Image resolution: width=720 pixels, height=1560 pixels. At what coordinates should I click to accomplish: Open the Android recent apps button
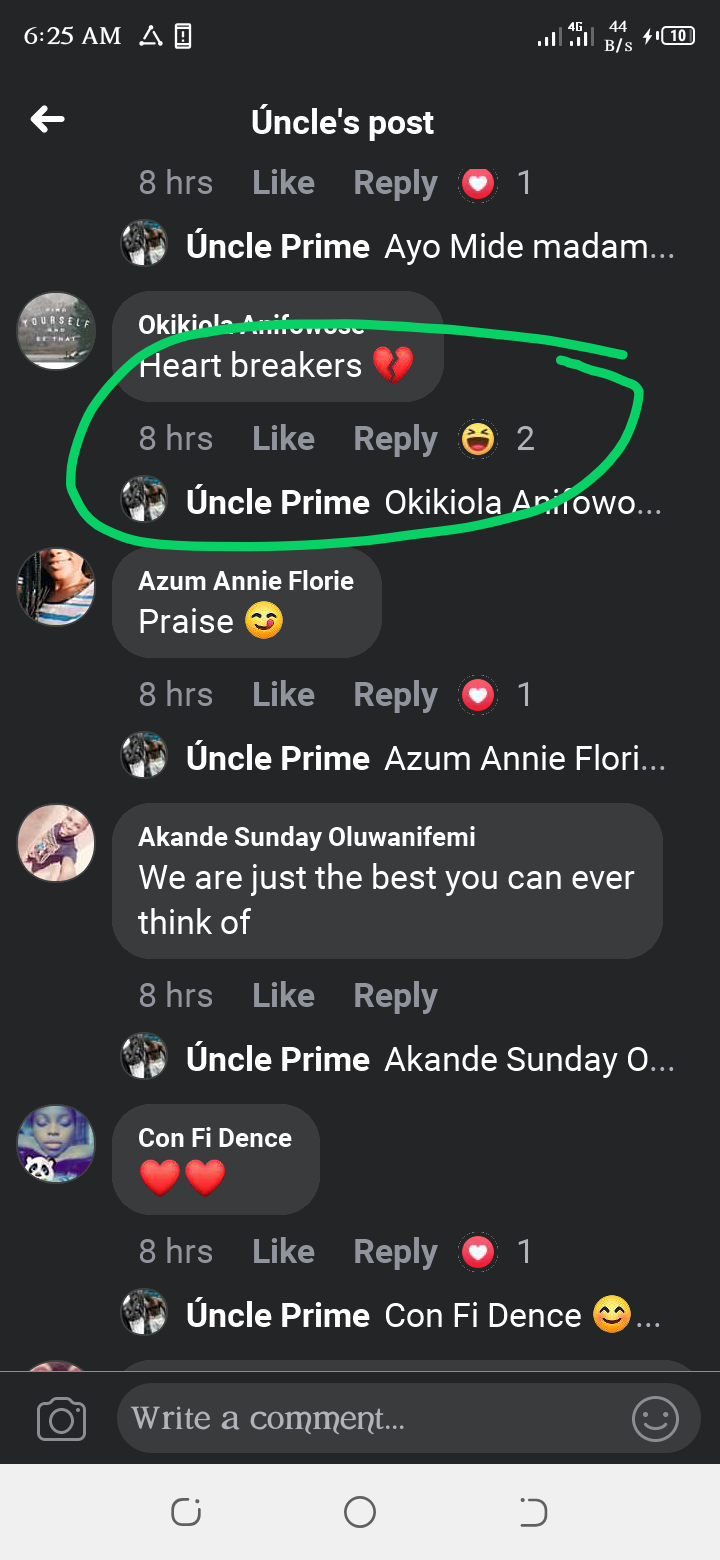pyautogui.click(x=186, y=1512)
